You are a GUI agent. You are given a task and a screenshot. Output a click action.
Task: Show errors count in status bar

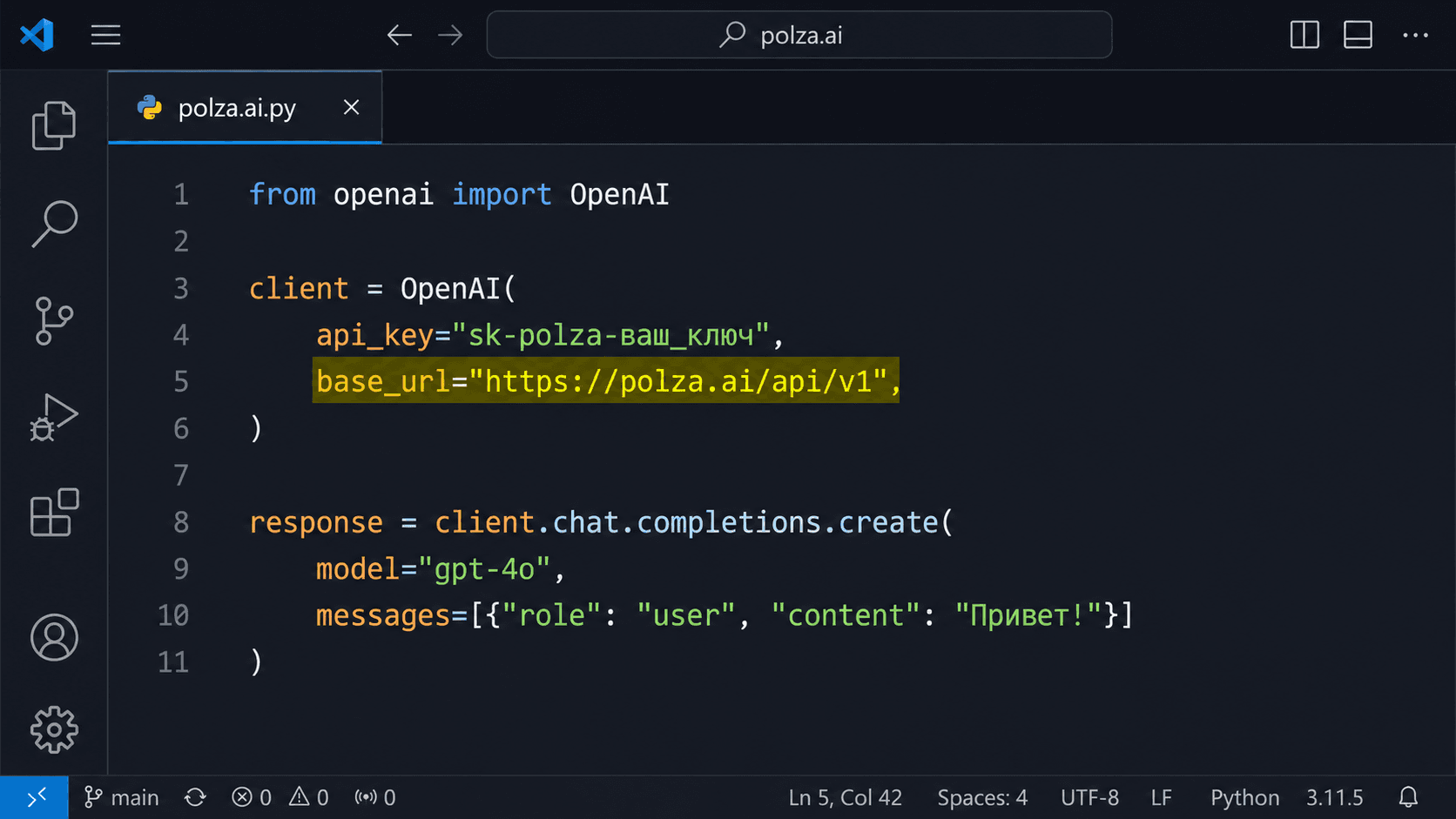[x=252, y=797]
